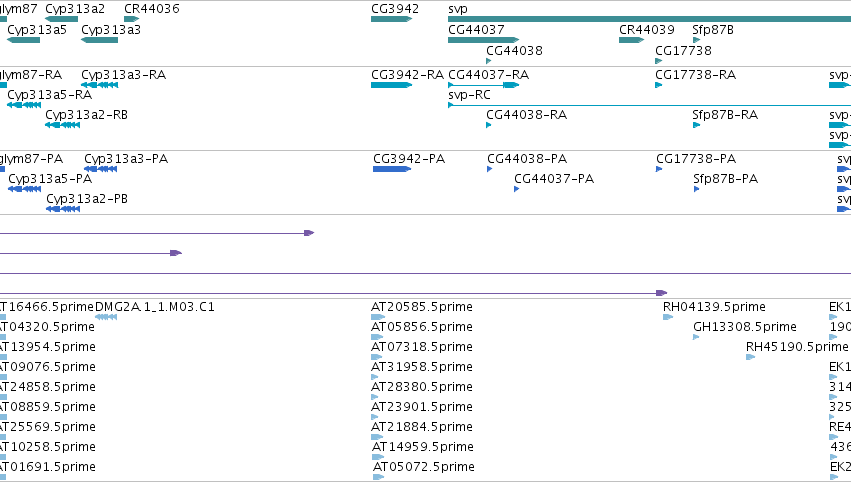Image resolution: width=851 pixels, height=482 pixels.
Task: Select the Sfp87B-RA transcript
Action: point(696,125)
